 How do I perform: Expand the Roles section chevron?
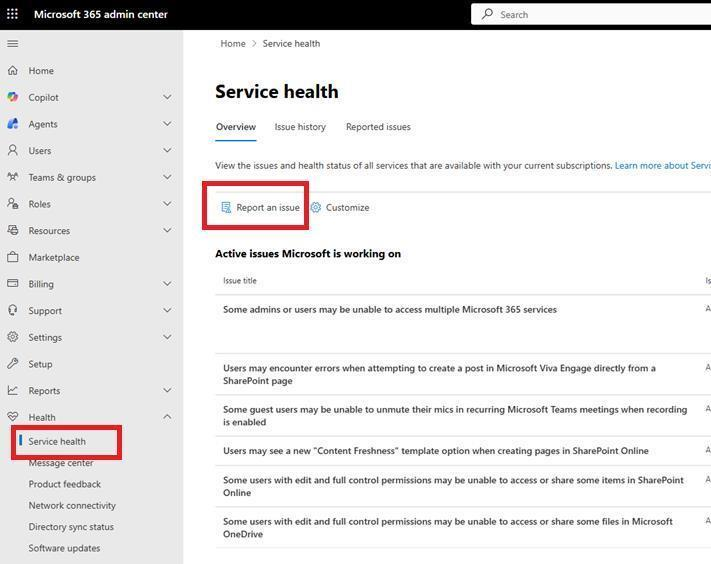pyautogui.click(x=167, y=204)
